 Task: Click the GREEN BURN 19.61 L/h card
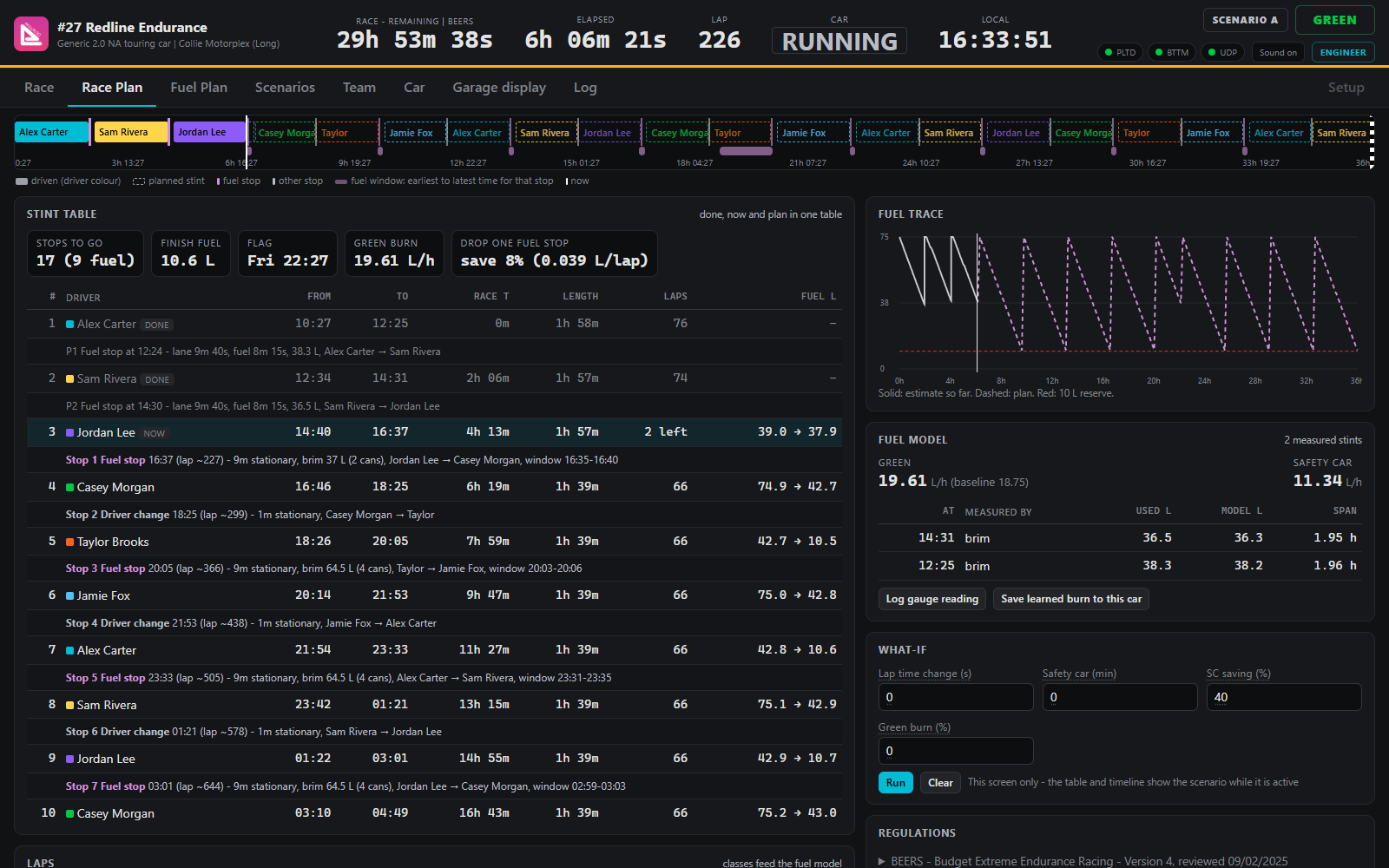tap(394, 253)
